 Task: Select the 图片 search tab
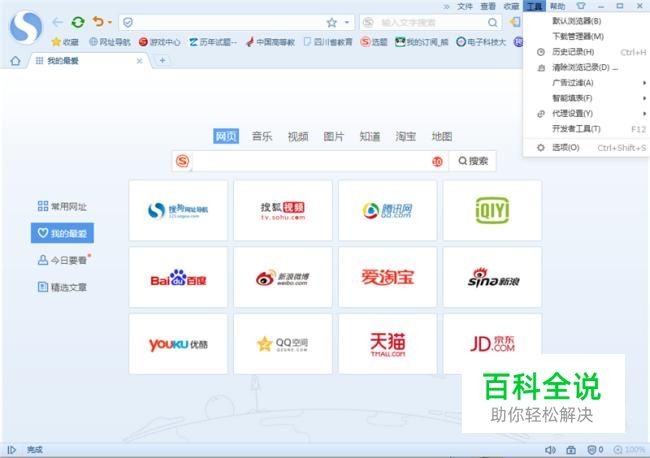tap(334, 136)
